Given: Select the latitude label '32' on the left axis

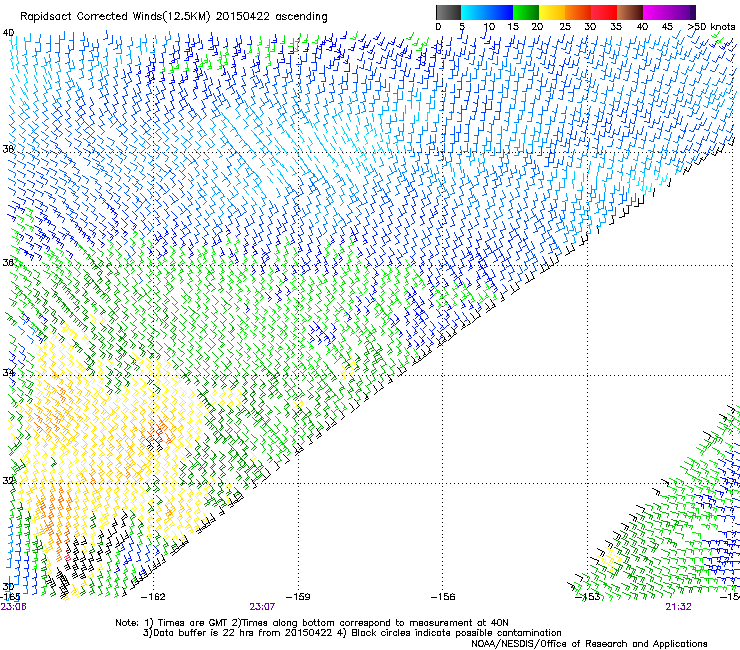Looking at the screenshot, I should (x=8, y=480).
